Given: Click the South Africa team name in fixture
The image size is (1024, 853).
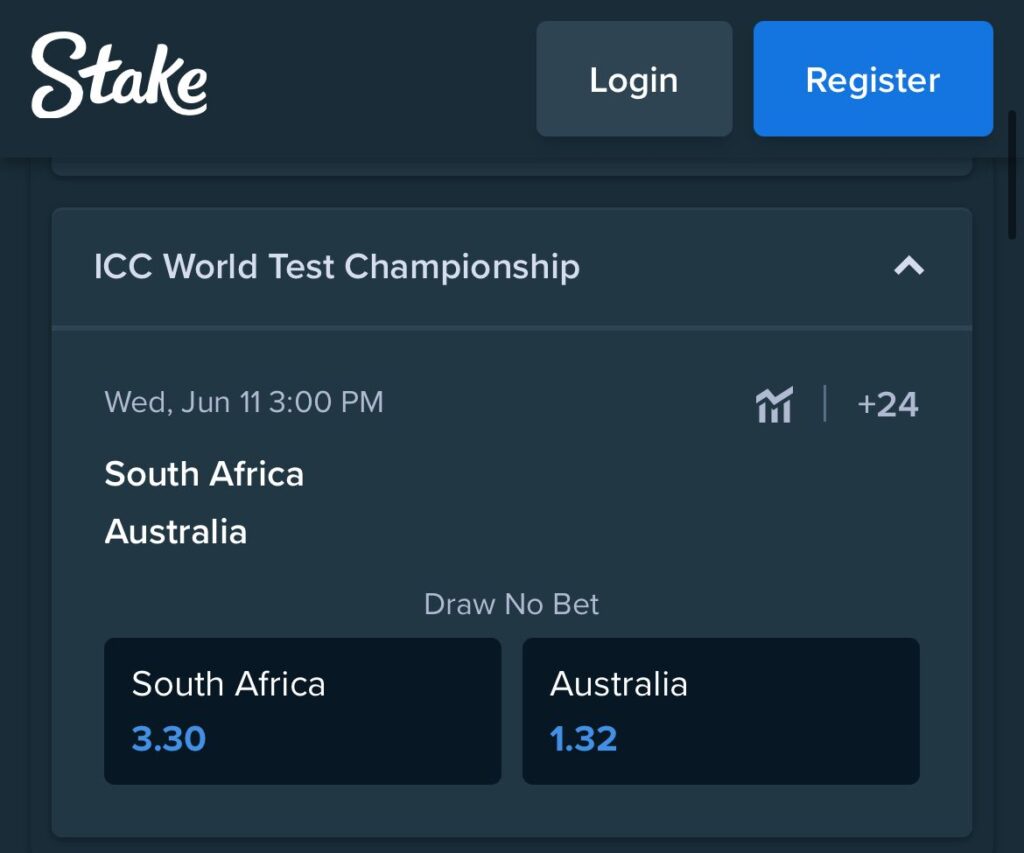Looking at the screenshot, I should 204,474.
